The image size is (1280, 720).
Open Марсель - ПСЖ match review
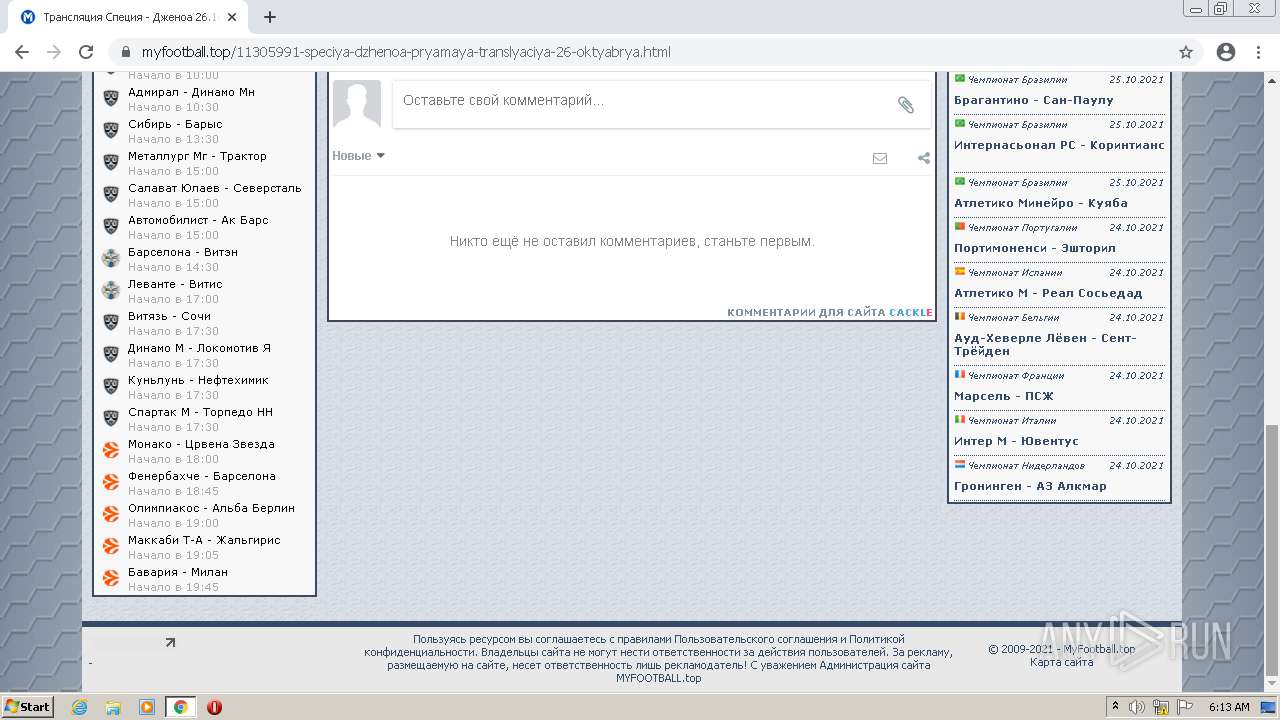click(x=1004, y=396)
